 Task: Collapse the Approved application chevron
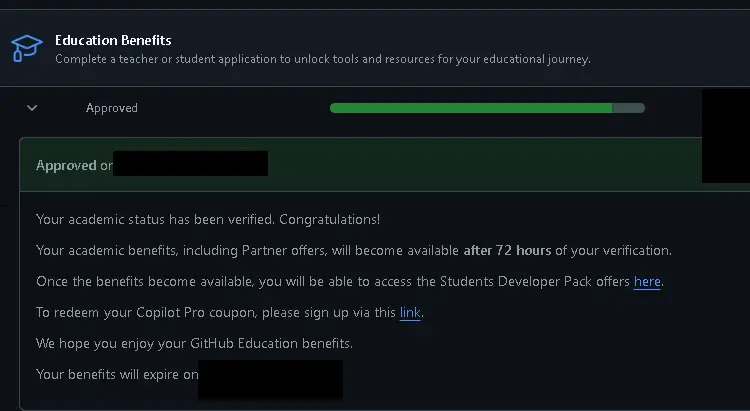click(32, 108)
